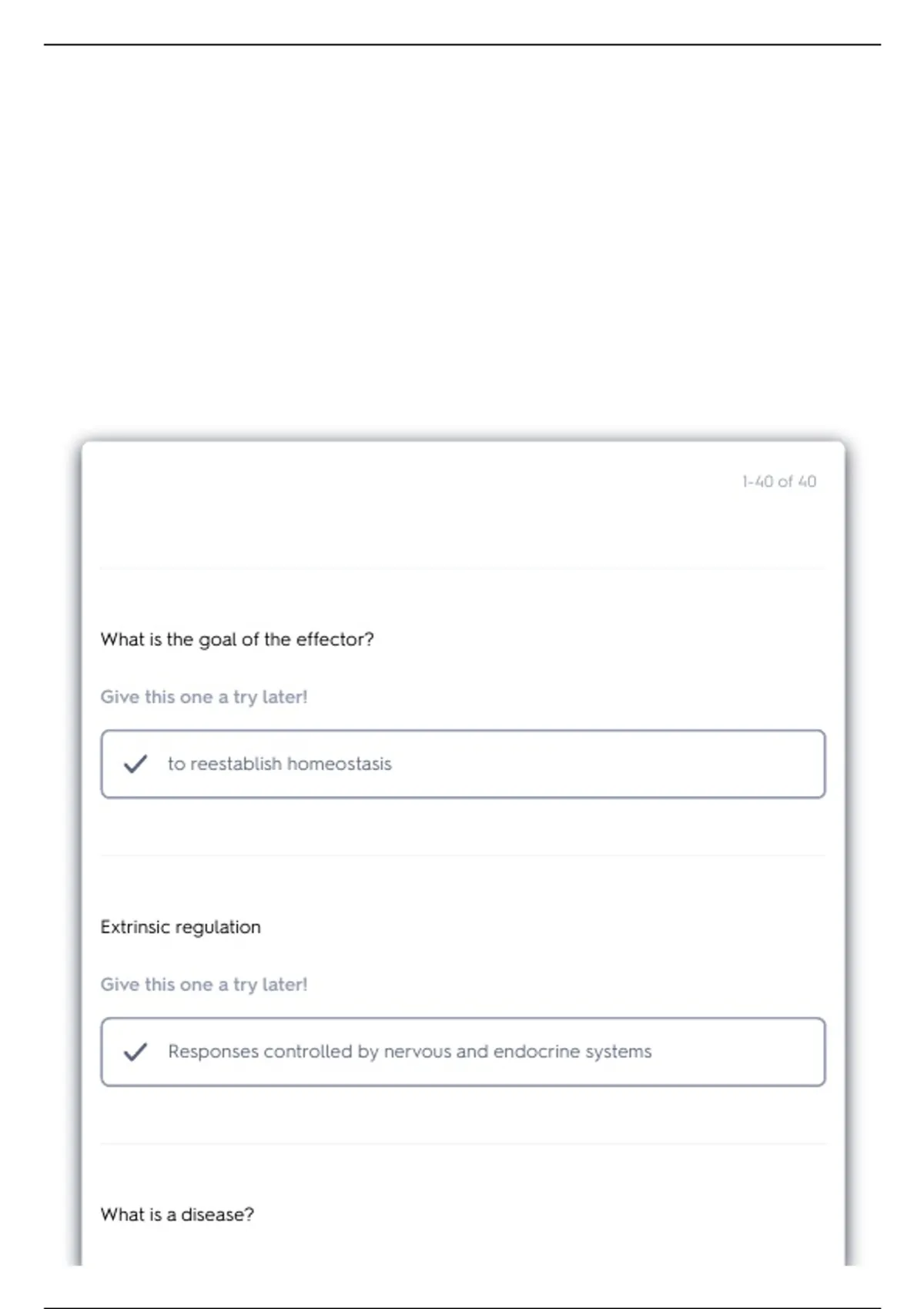Click 'Give this one a try later!' under Extrinsic regulation

204,985
